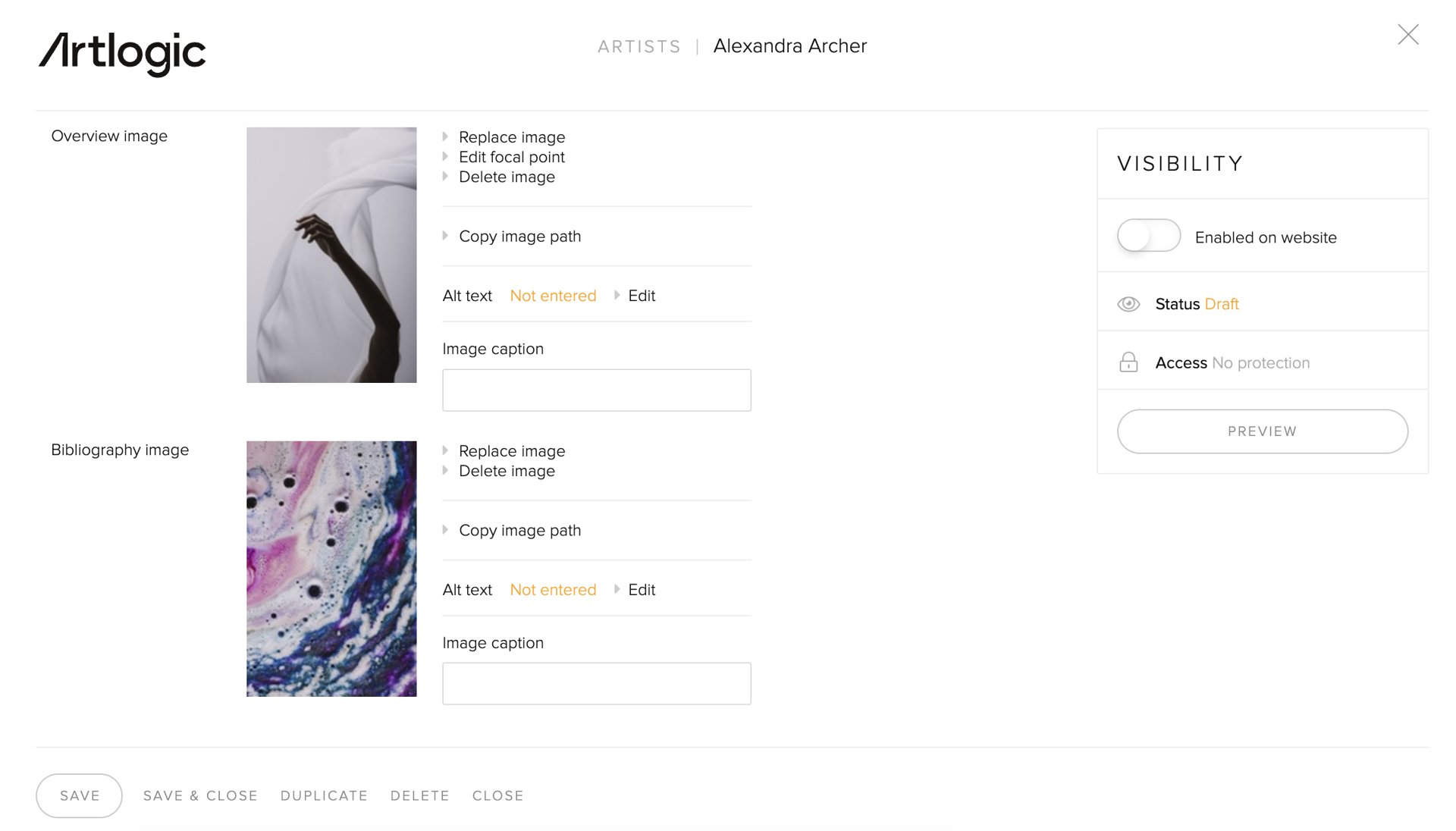This screenshot has height=831, width=1456.
Task: Open Edit focal point for the Overview image
Action: pyautogui.click(x=511, y=157)
